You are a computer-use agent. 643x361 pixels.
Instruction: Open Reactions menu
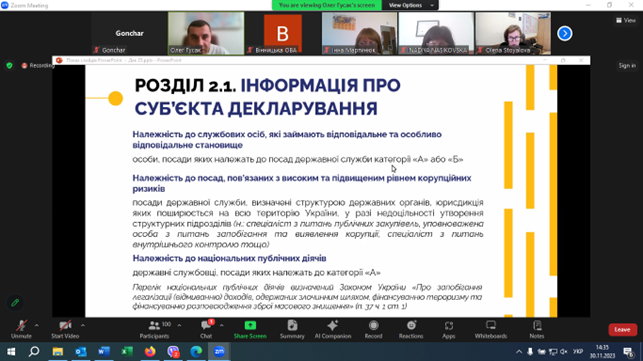coord(411,329)
